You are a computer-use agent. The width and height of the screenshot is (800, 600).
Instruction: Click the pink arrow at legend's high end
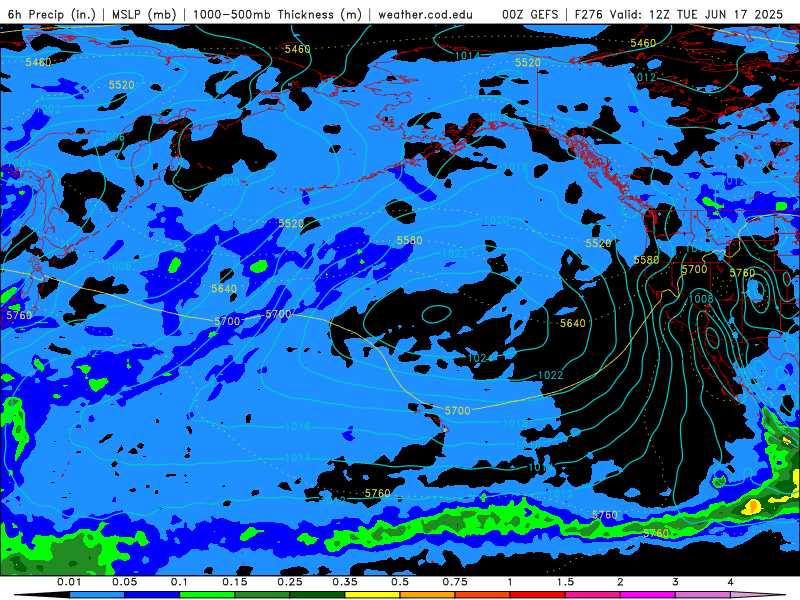(x=758, y=595)
